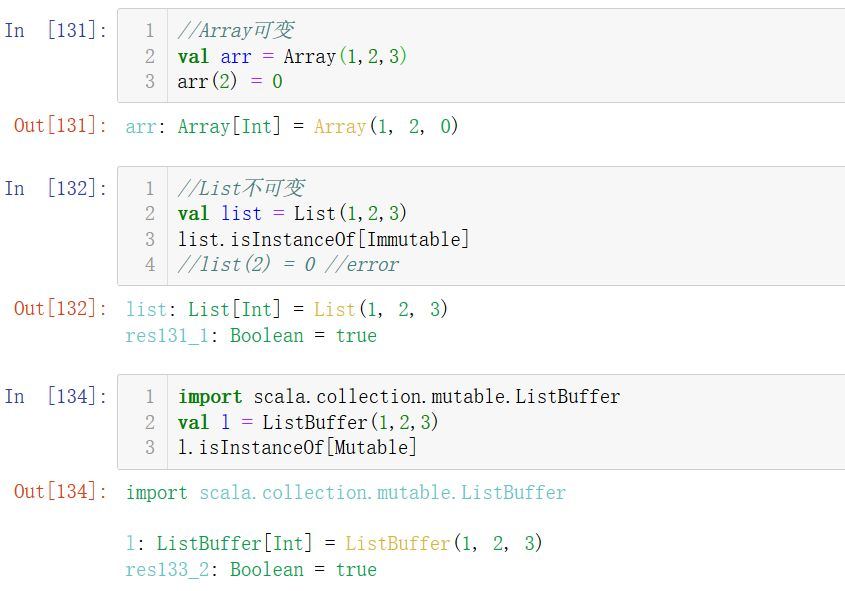Click the Out[131] output prompt
This screenshot has width=845, height=591.
[60, 126]
